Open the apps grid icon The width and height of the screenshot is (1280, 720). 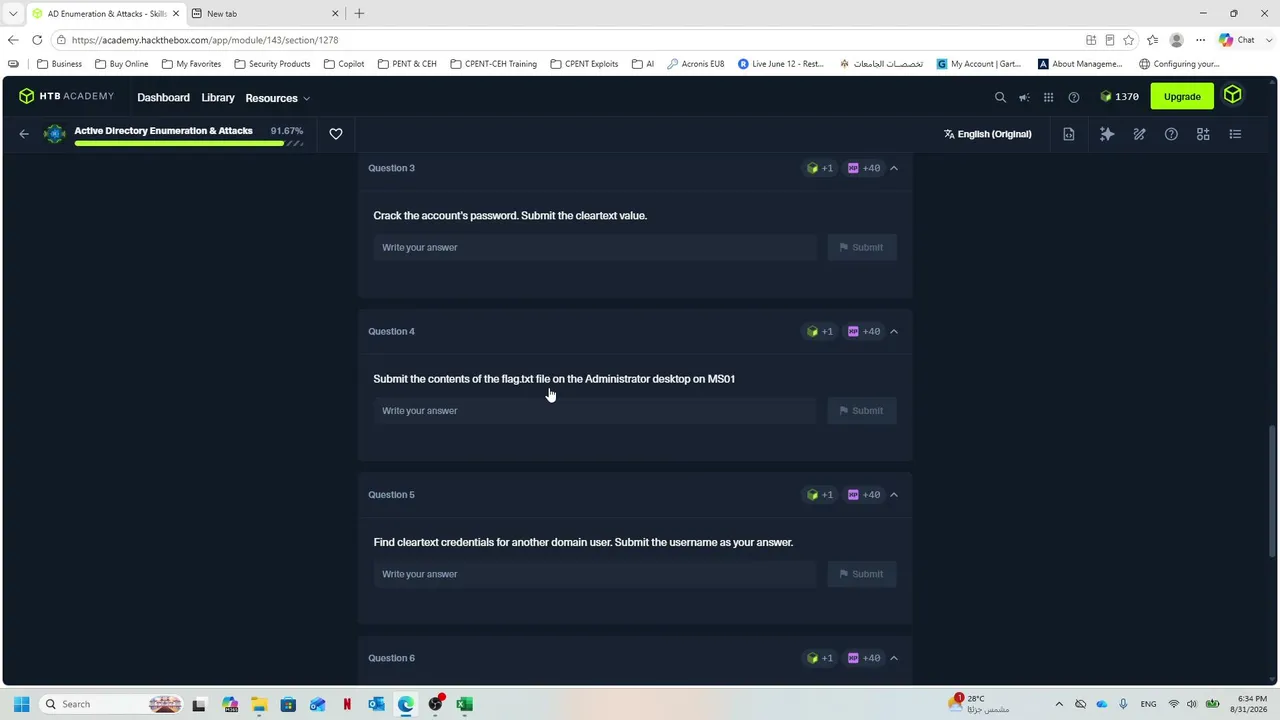click(1048, 97)
